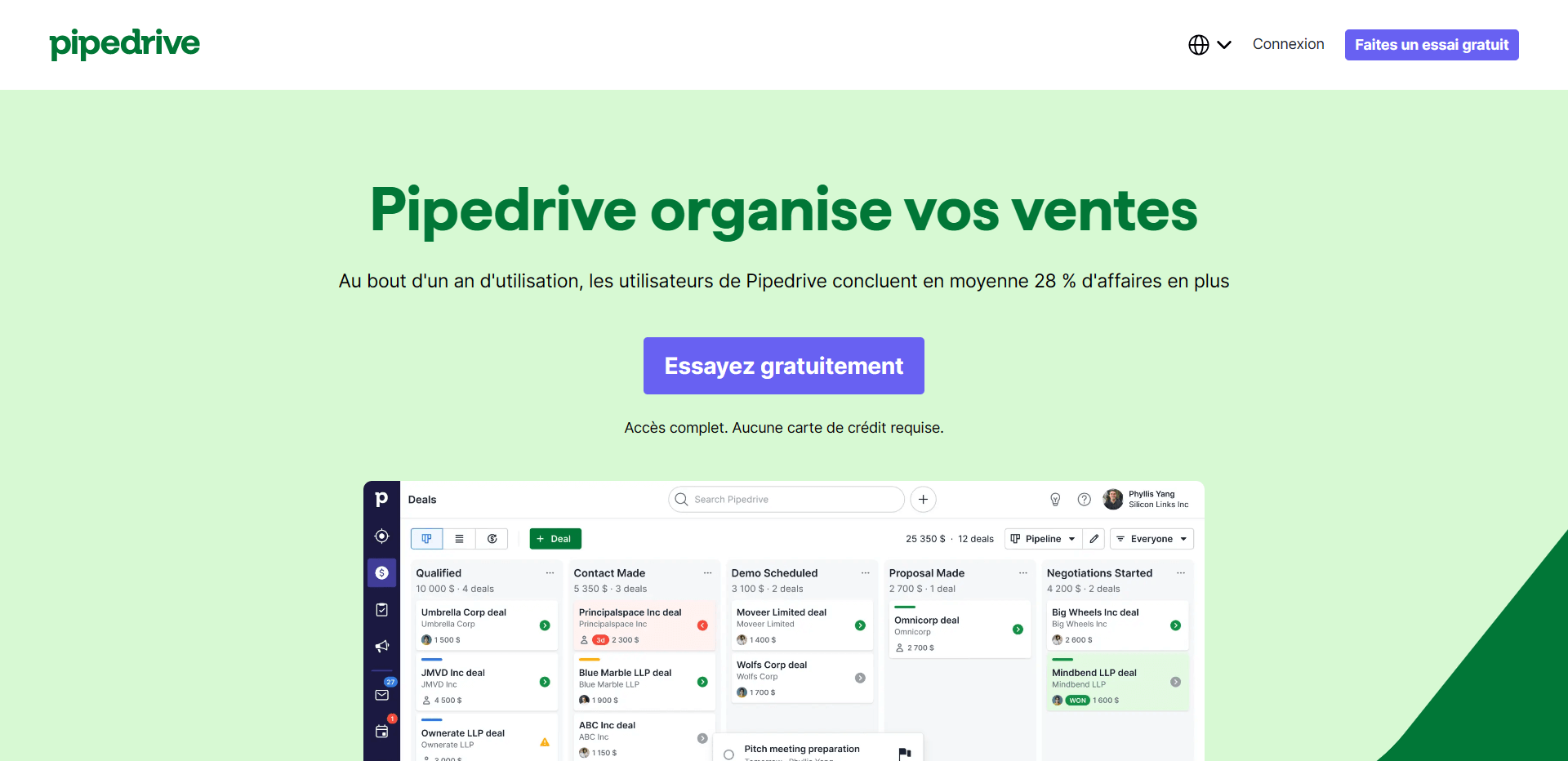The height and width of the screenshot is (761, 1568).
Task: Open Proposal Made column options menu
Action: pos(1022,573)
